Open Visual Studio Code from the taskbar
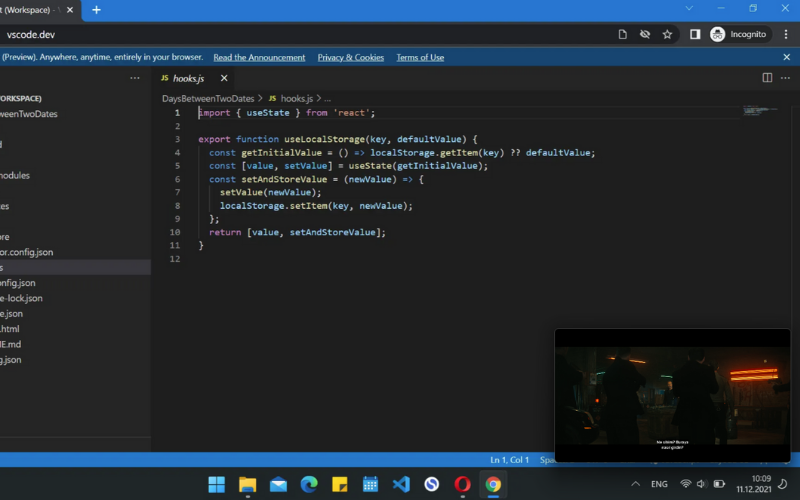 coord(401,484)
